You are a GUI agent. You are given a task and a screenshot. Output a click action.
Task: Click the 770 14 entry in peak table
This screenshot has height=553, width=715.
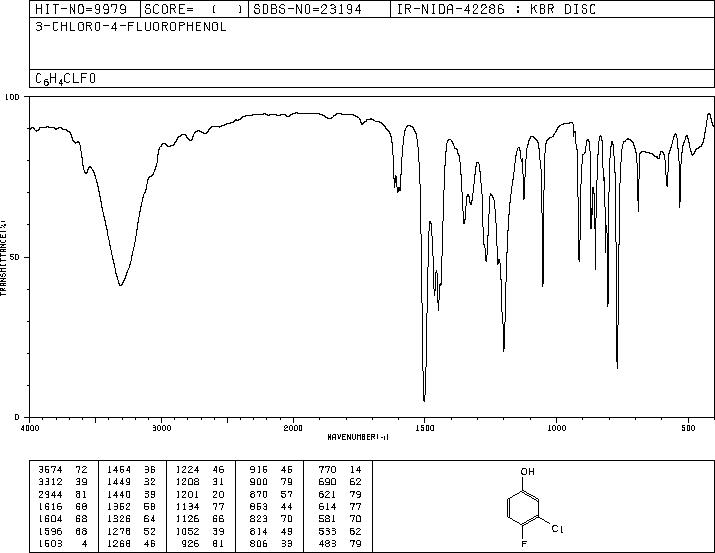(x=340, y=470)
